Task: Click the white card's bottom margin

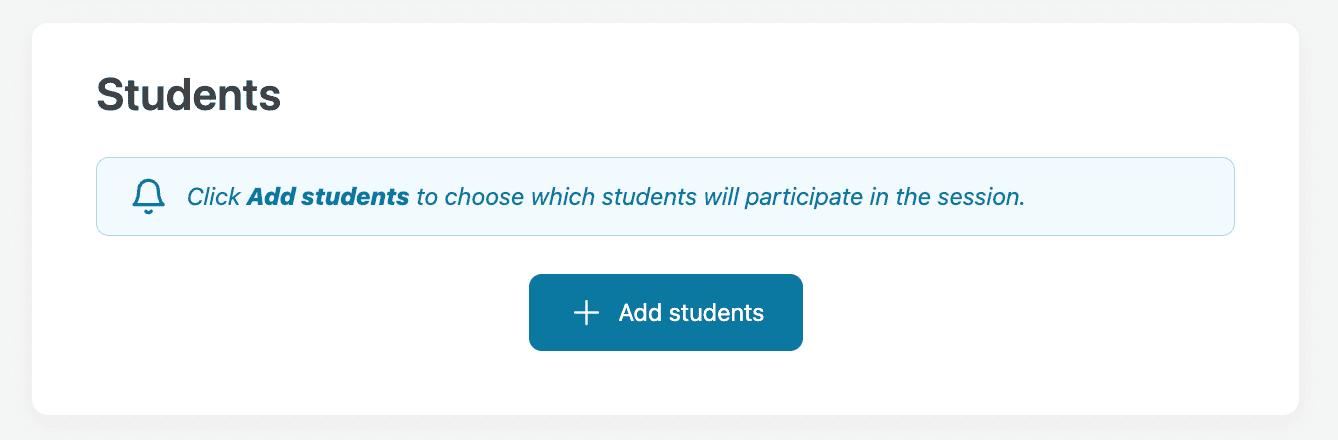Action: pos(665,385)
